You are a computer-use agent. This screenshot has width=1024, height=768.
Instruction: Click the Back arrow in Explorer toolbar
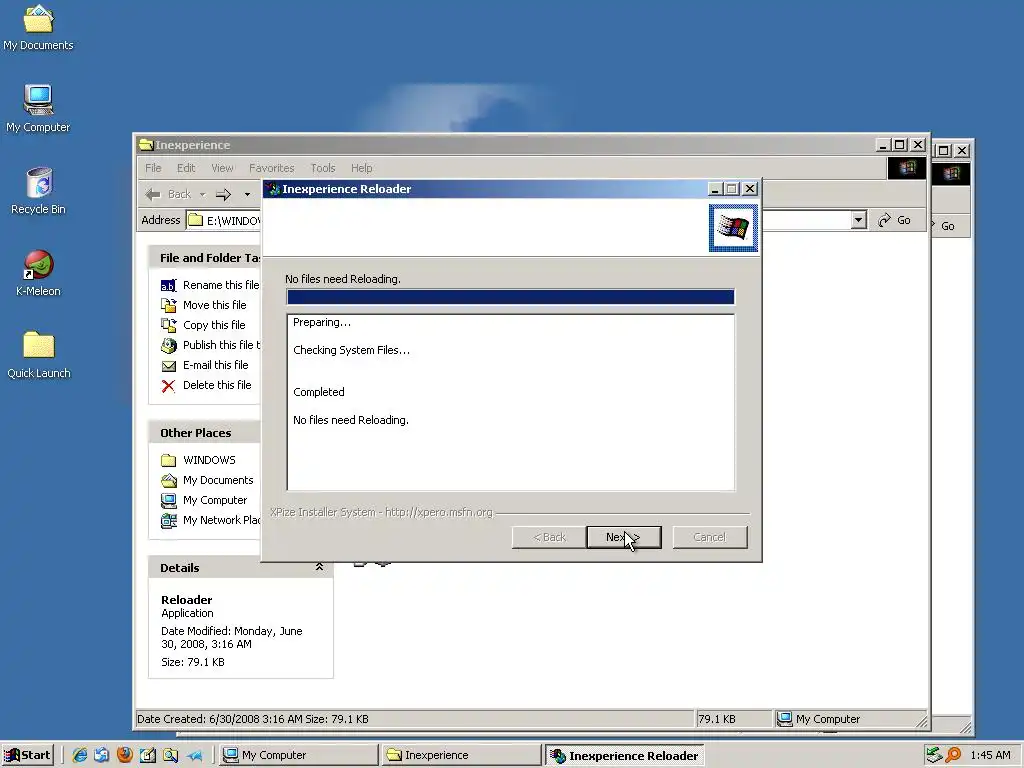(168, 194)
